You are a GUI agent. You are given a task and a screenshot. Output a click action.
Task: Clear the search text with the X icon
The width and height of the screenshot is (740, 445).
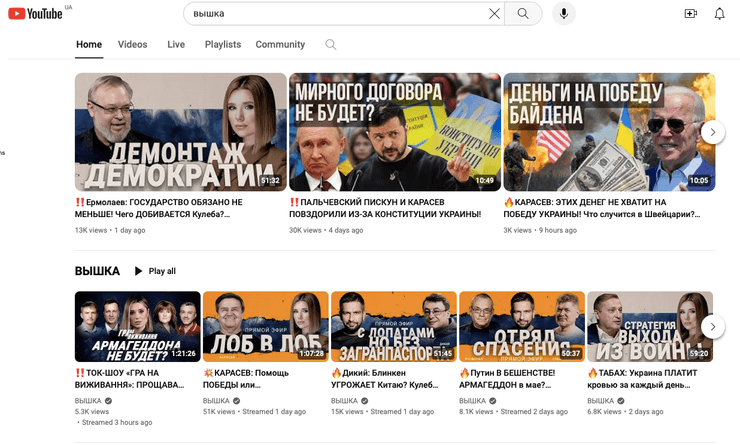494,14
